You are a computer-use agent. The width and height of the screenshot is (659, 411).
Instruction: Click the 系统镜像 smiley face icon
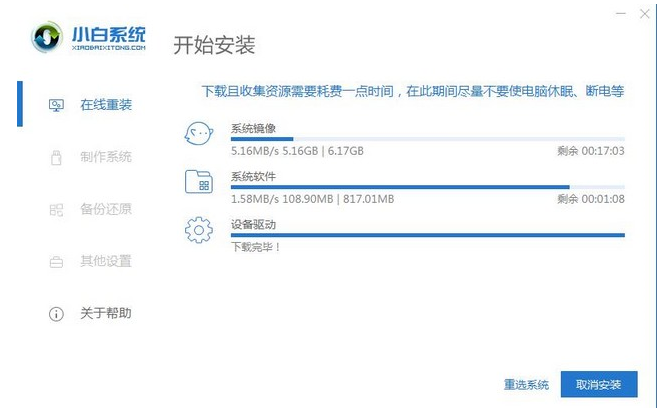tap(199, 135)
